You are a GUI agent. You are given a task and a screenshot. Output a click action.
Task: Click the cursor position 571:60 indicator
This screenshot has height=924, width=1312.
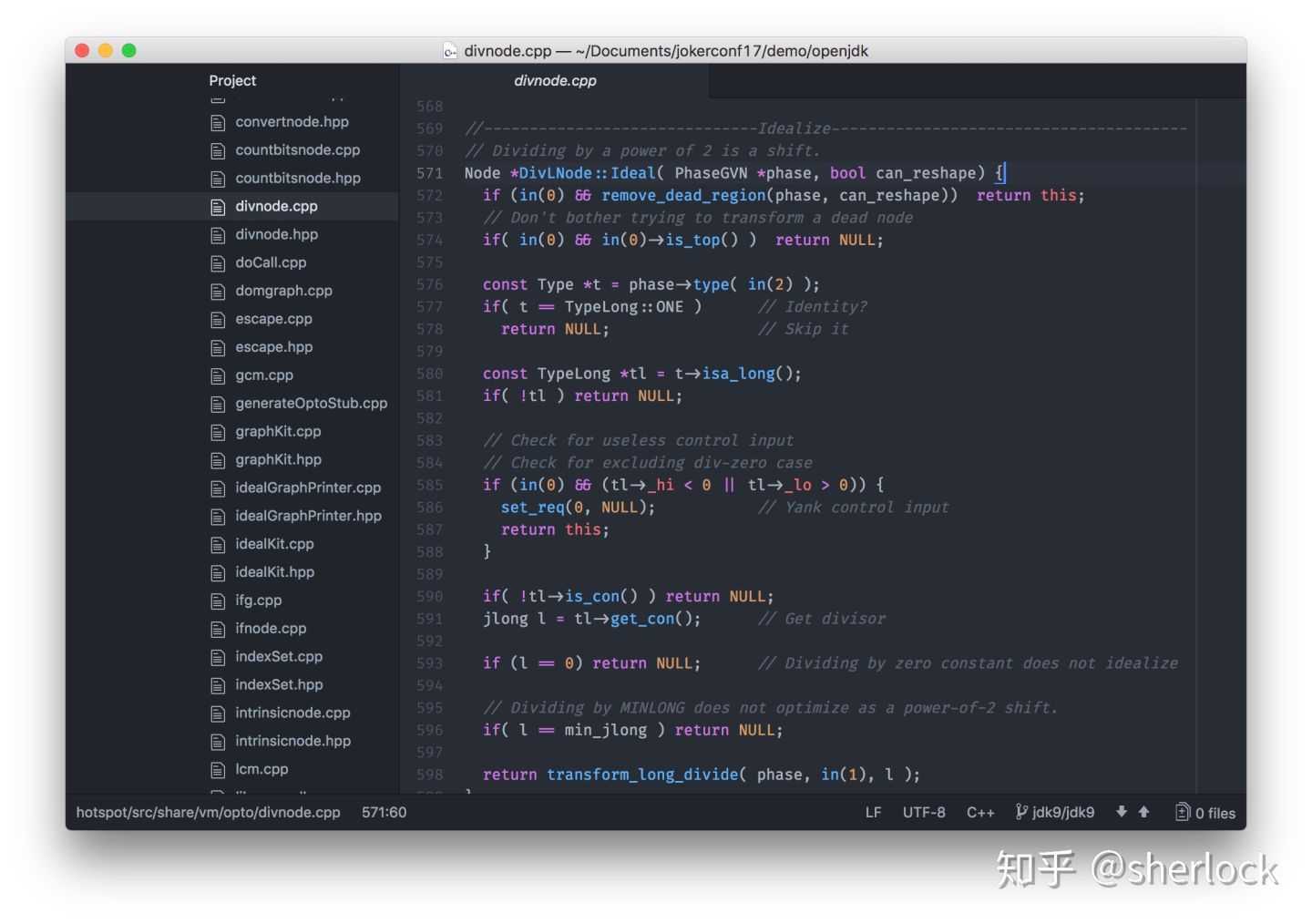tap(384, 813)
